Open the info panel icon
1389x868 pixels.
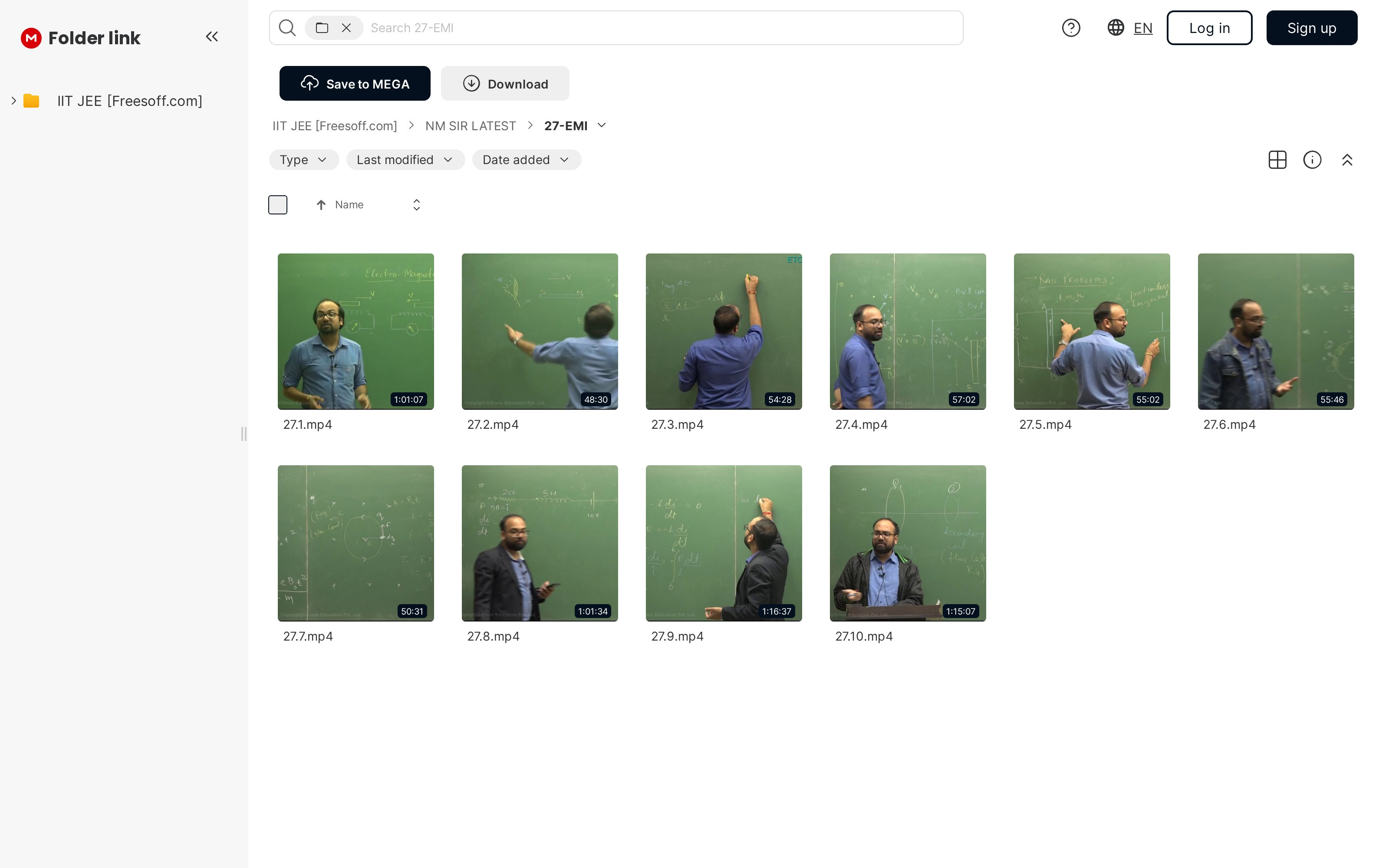pyautogui.click(x=1312, y=160)
